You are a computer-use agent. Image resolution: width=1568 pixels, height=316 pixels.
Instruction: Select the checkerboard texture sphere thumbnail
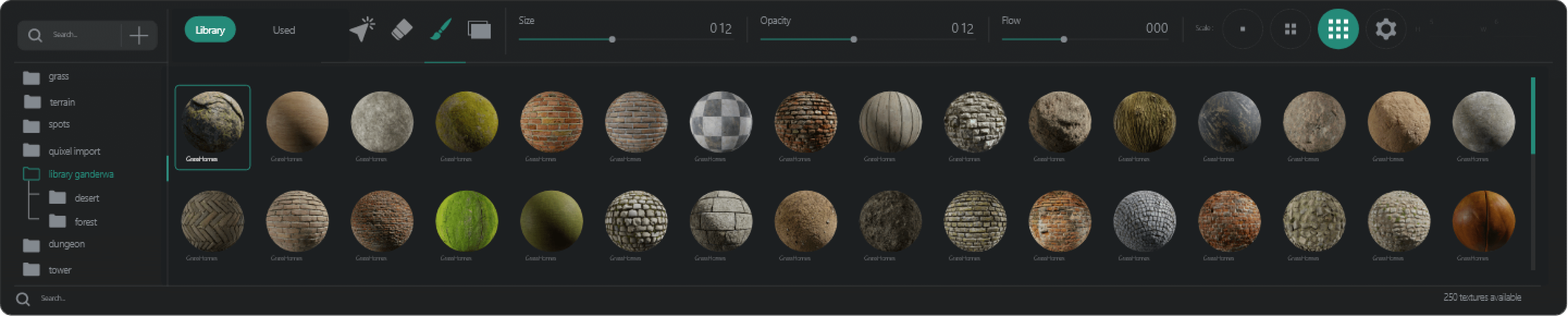point(721,122)
